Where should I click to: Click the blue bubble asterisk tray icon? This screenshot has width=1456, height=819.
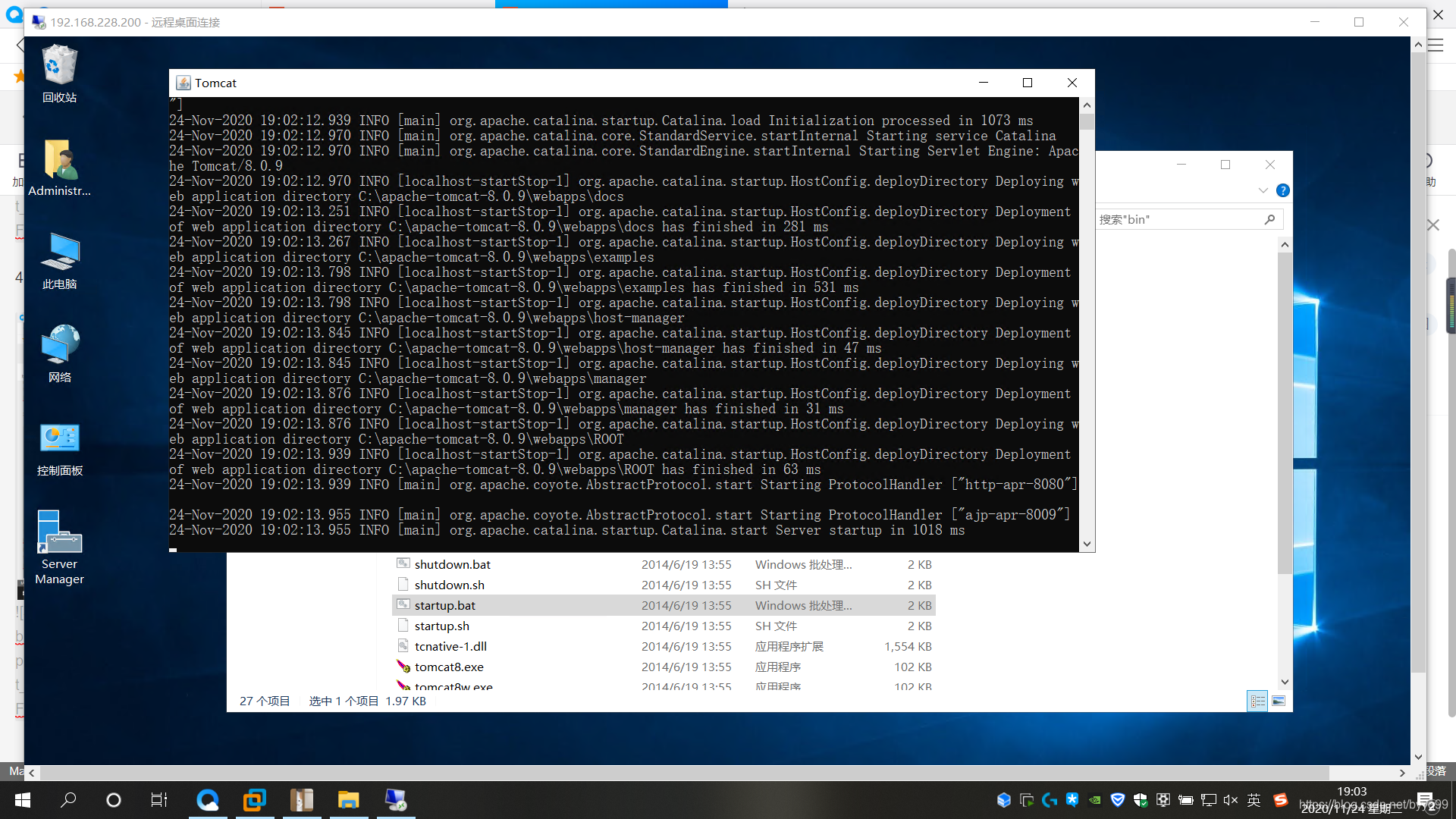1072,800
